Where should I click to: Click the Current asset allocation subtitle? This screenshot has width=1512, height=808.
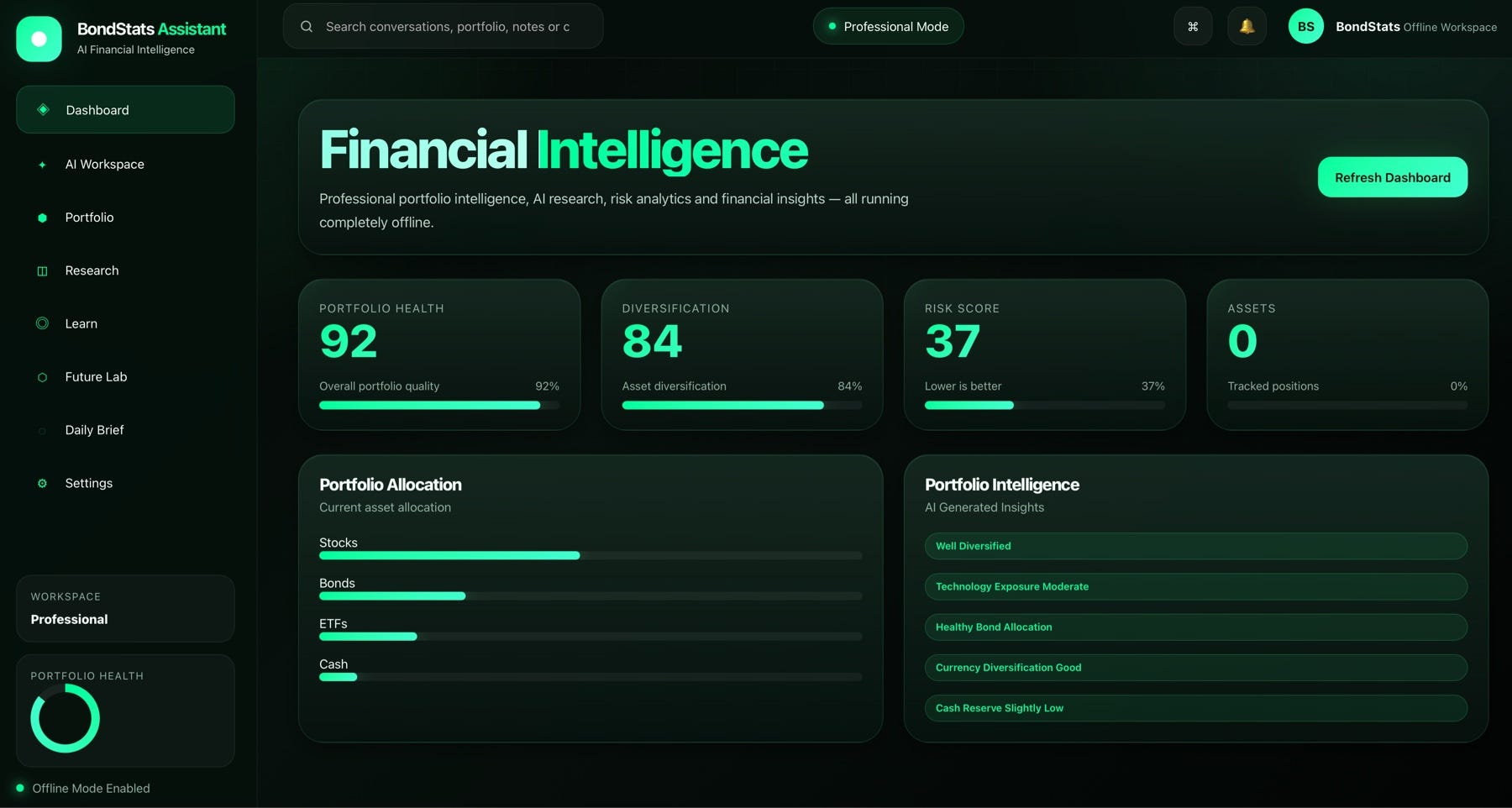385,507
